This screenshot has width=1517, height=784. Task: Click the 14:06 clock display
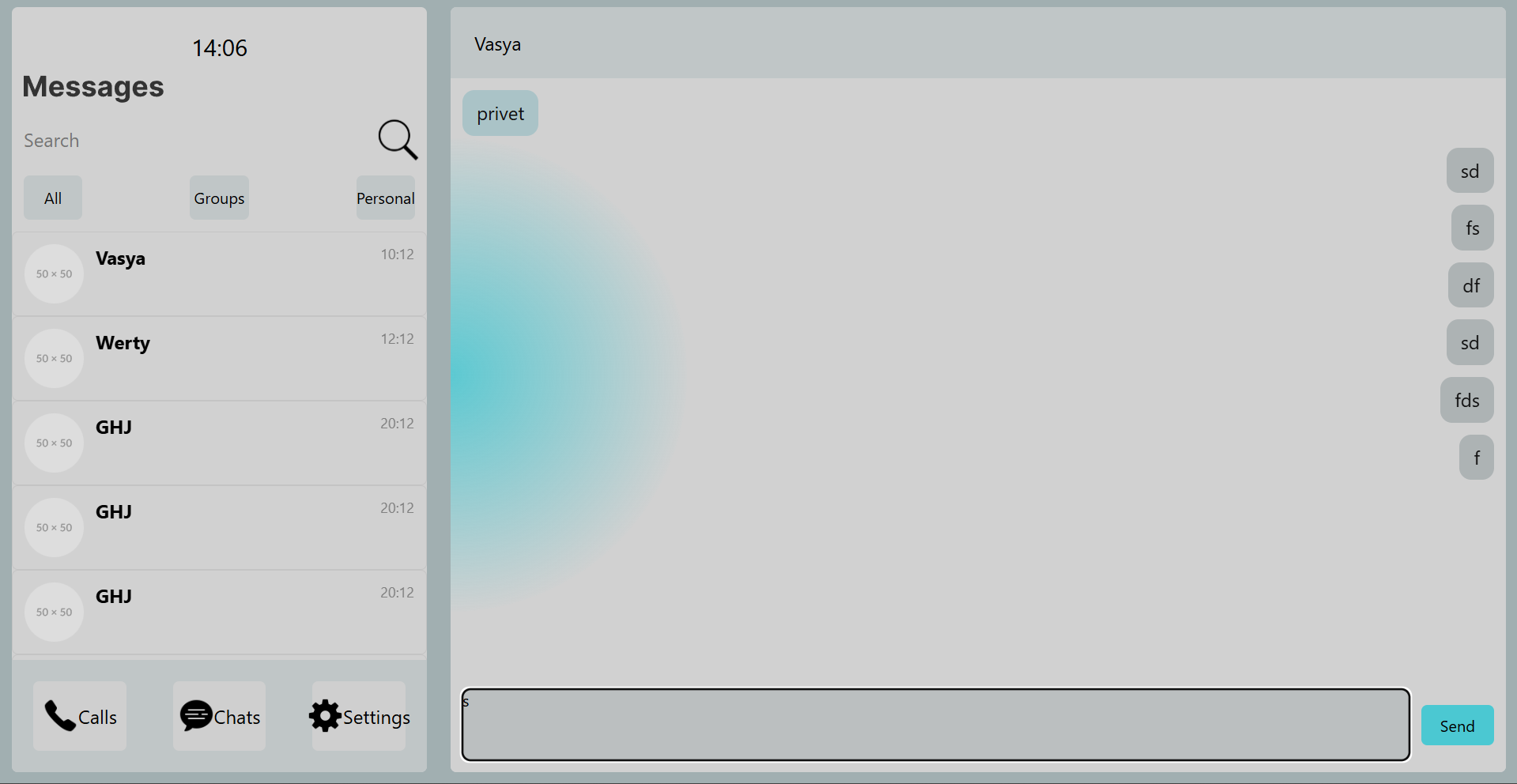coord(220,48)
